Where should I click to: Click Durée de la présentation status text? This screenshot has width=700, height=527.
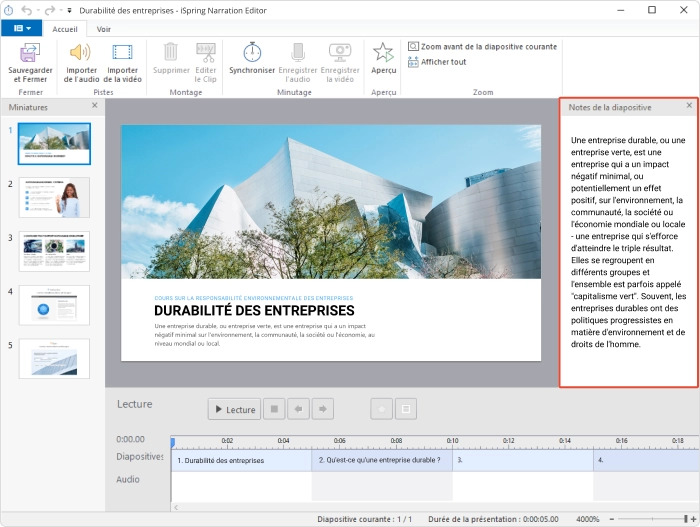pos(493,519)
